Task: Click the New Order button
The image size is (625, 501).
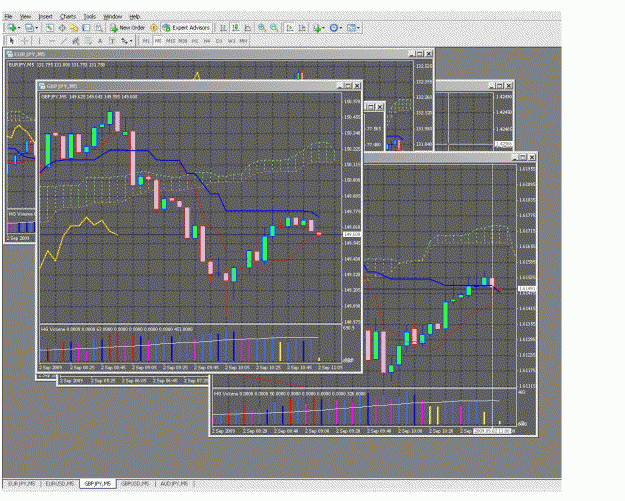Action: 128,28
